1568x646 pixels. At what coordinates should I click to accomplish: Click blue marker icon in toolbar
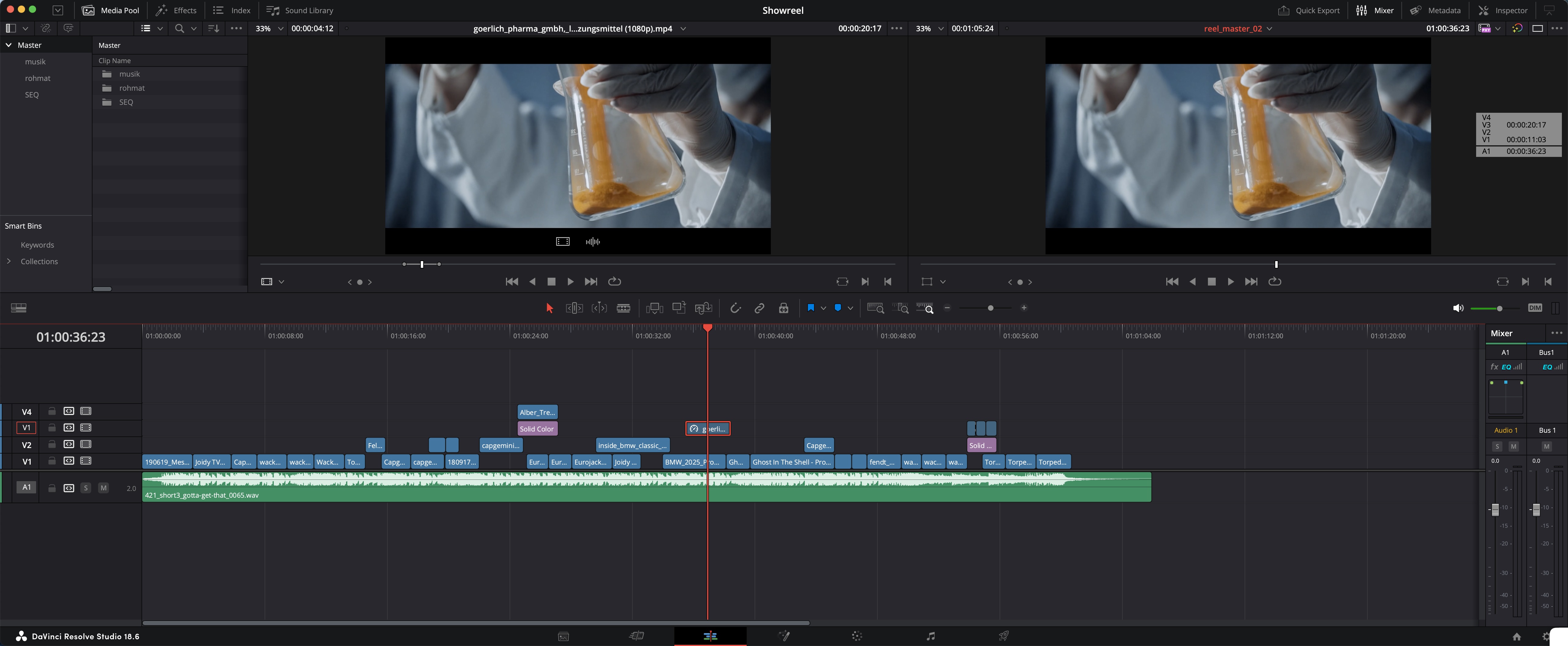[x=838, y=308]
